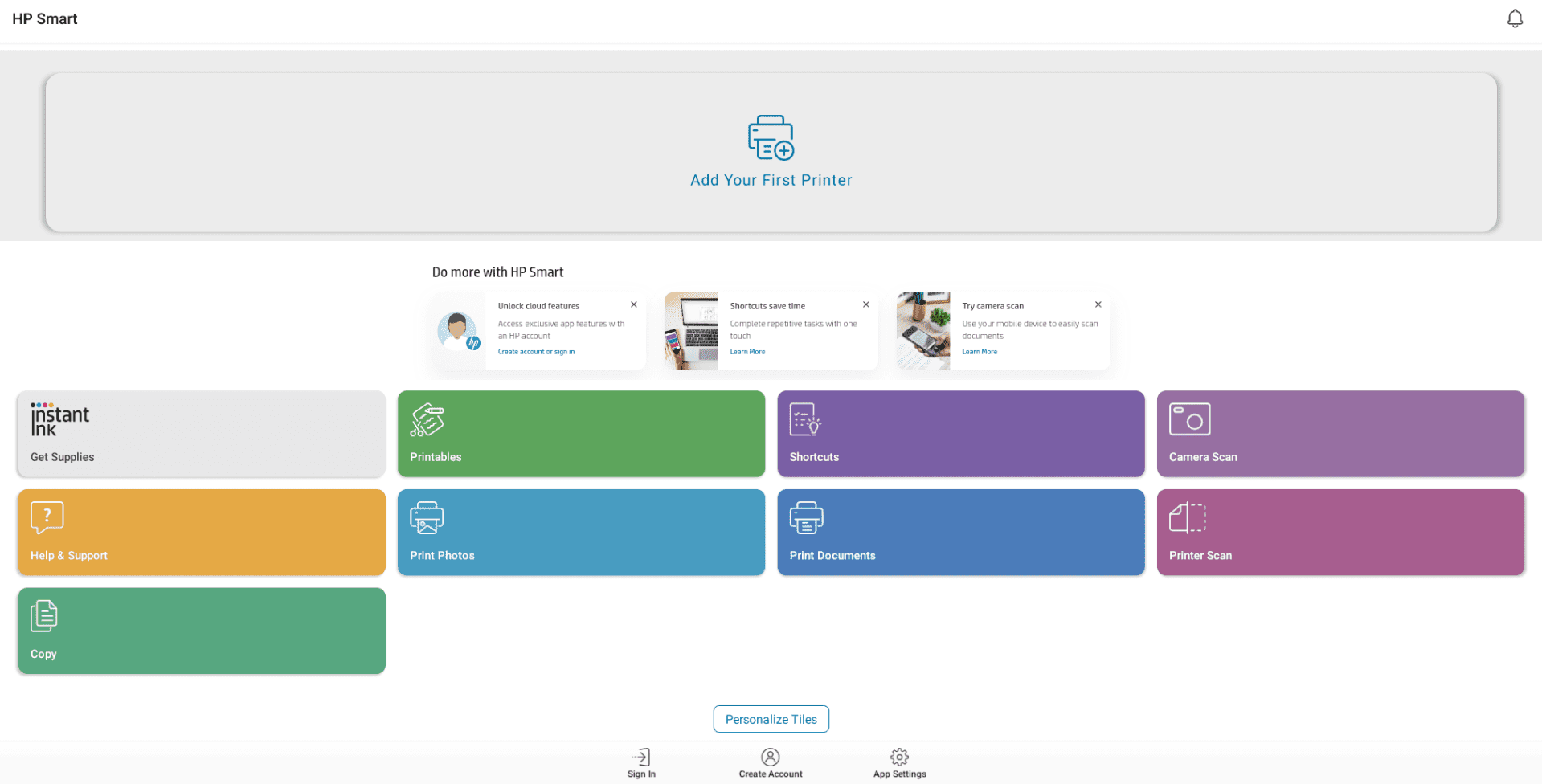Click the Copy documents icon
Image resolution: width=1542 pixels, height=784 pixels.
(43, 616)
